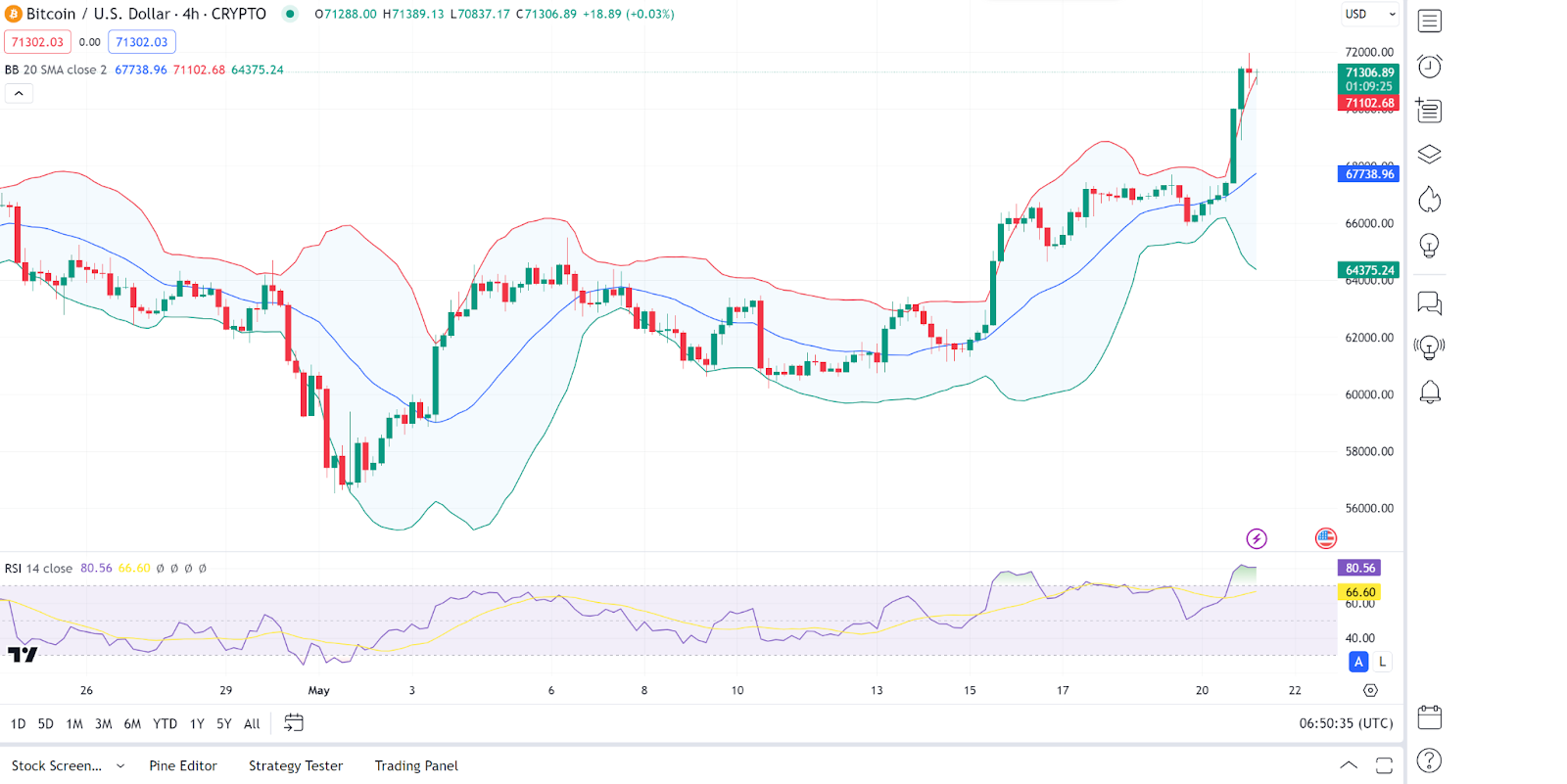The image size is (1567, 784).
Task: Click the RSI MA label 66.60
Action: click(1360, 592)
